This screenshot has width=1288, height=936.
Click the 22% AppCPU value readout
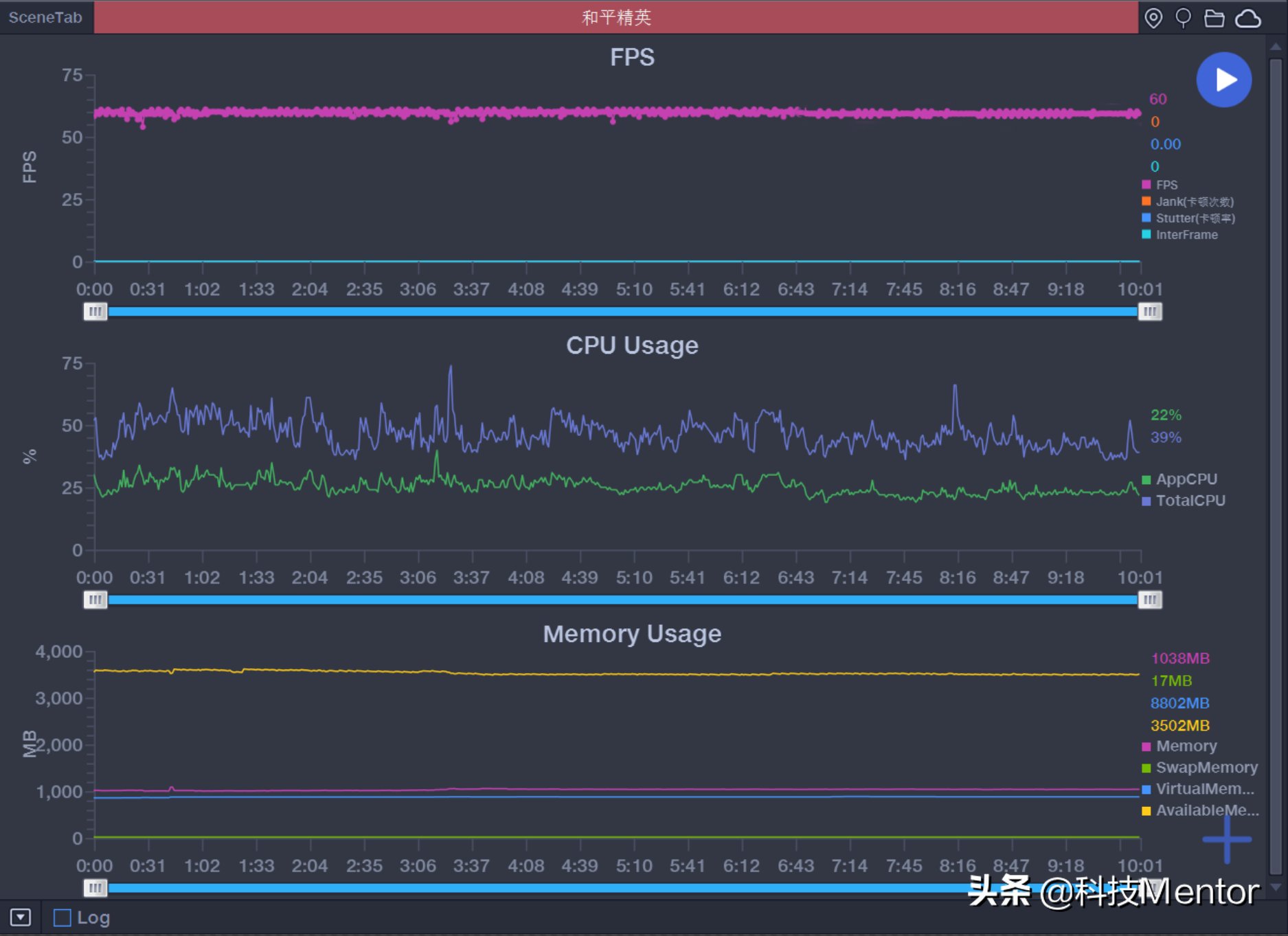1166,415
